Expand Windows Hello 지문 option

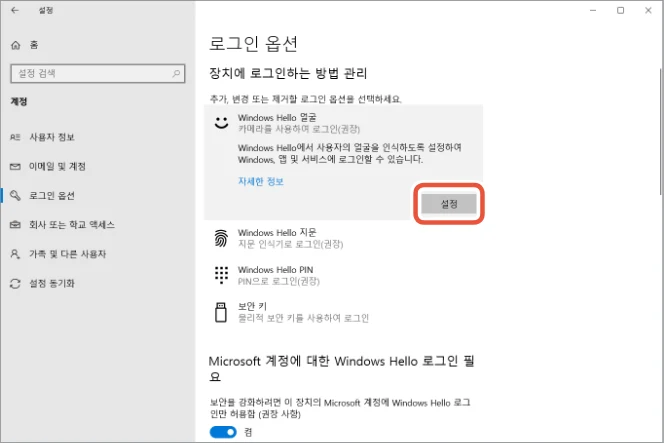343,238
